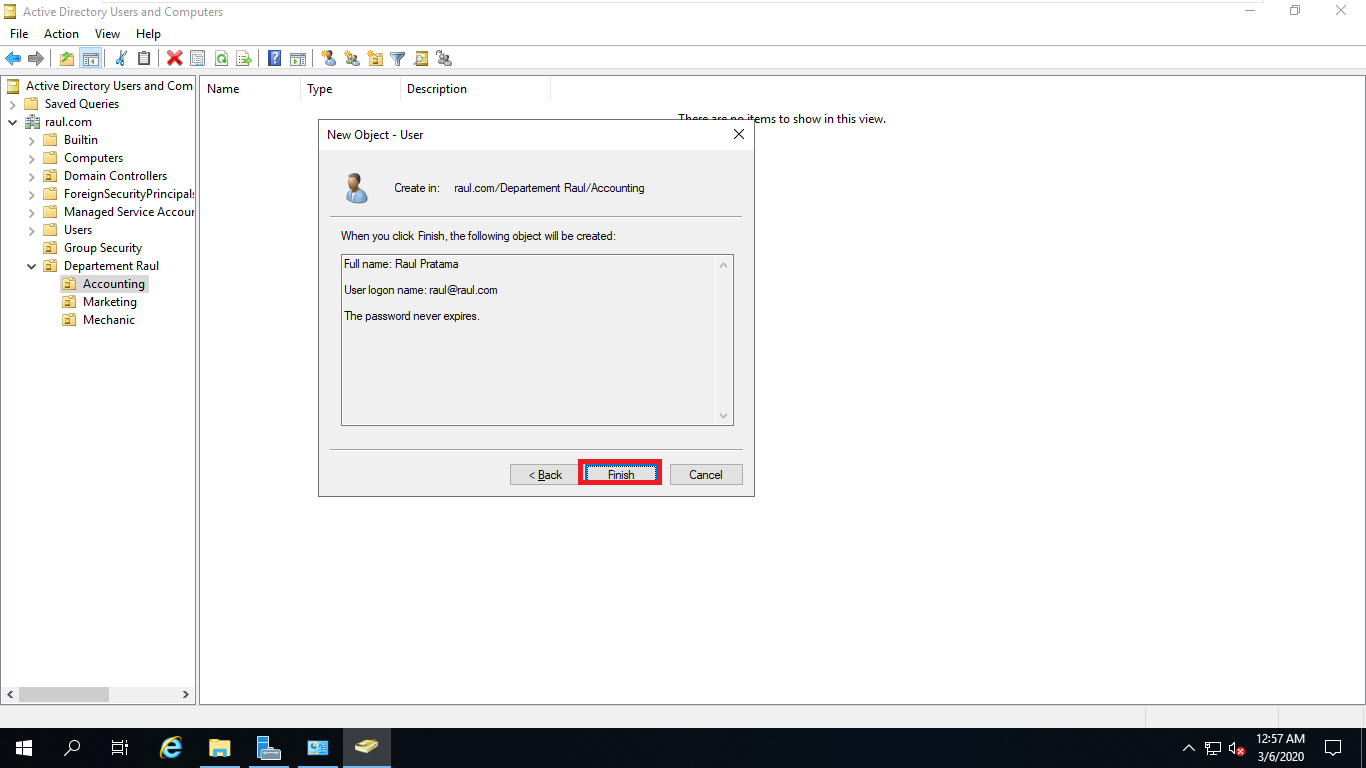Click the Delete red X toolbar icon
Screen dimensions: 1366x768
click(174, 58)
